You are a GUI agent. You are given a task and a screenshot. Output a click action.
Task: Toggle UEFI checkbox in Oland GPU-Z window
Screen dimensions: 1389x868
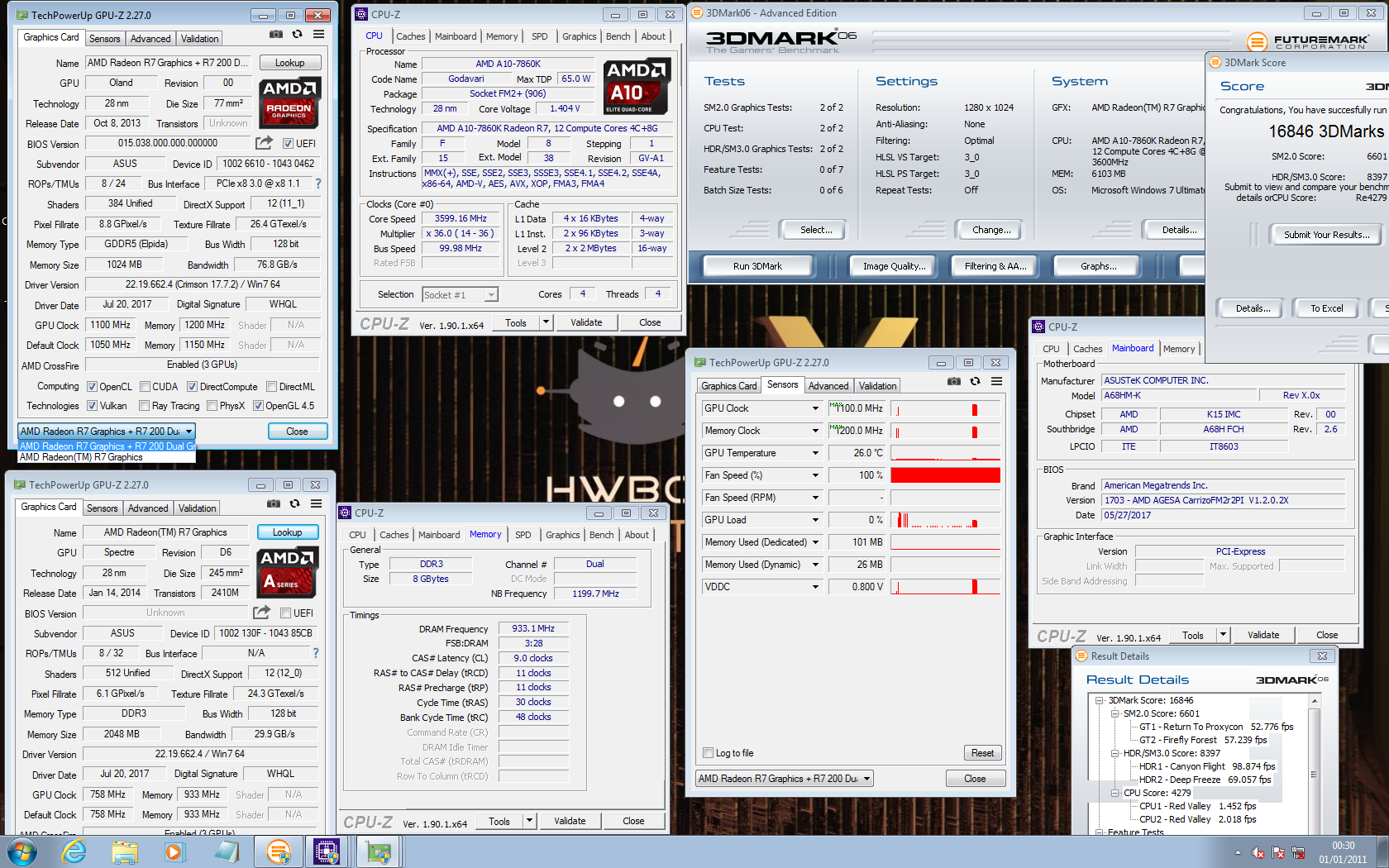[288, 144]
